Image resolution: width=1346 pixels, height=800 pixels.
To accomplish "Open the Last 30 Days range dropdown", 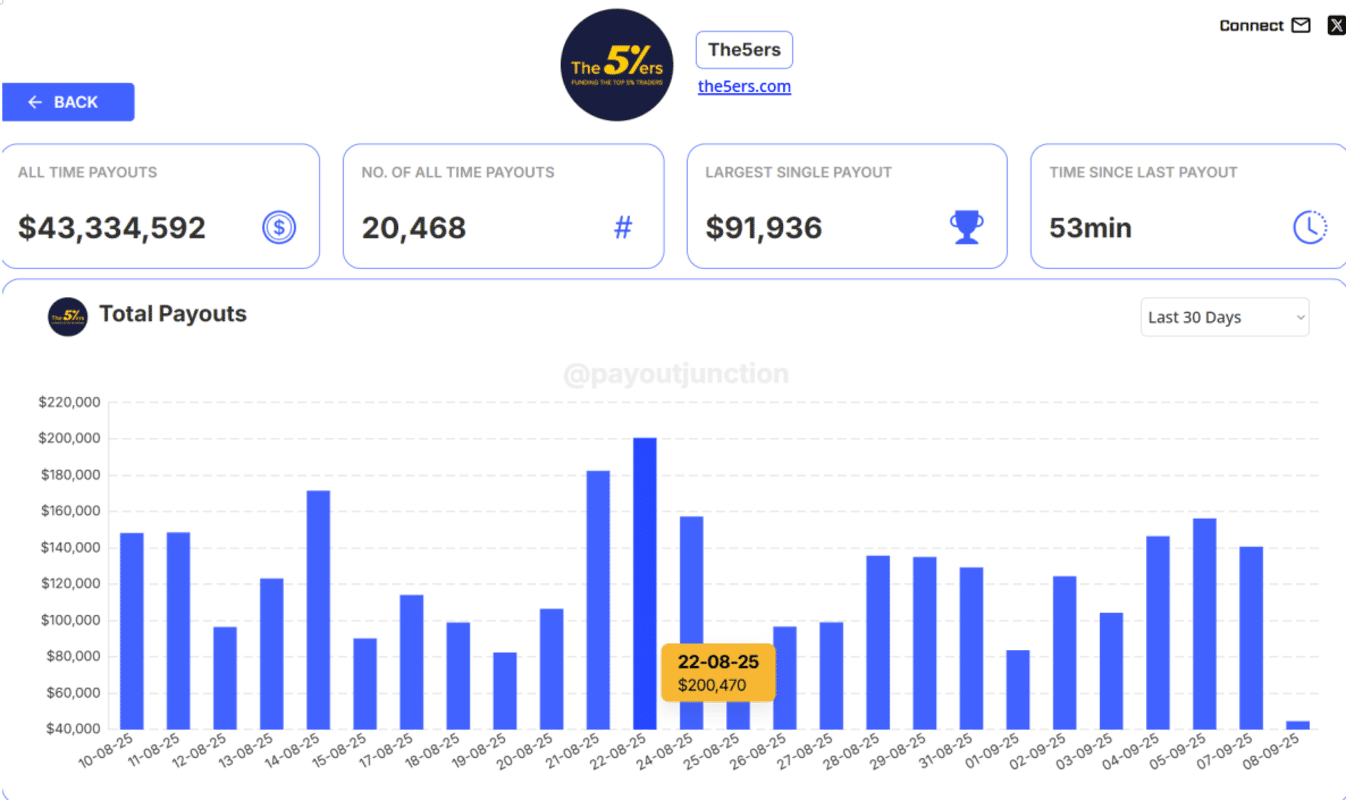I will click(x=1225, y=317).
